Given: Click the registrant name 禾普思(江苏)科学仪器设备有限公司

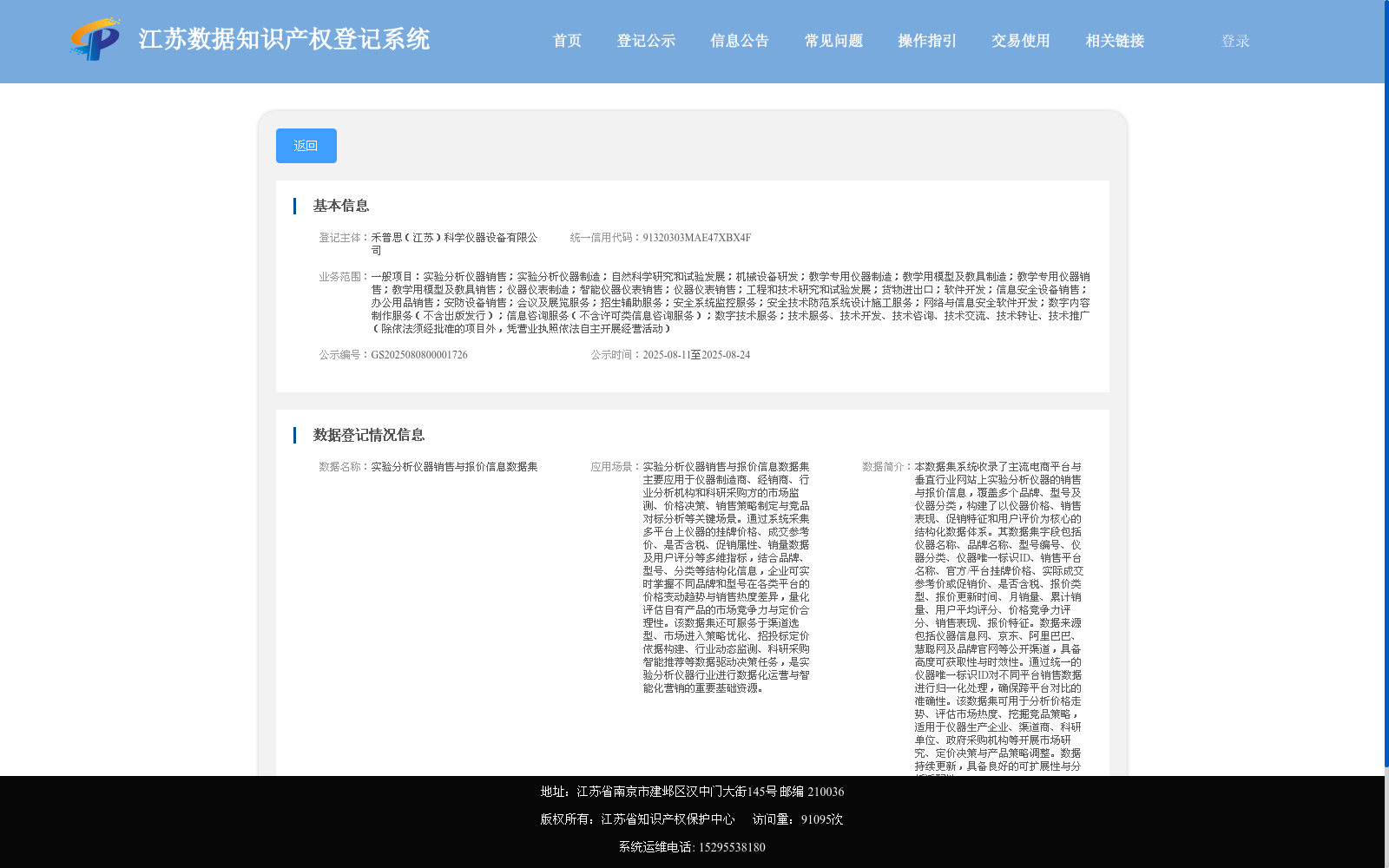Looking at the screenshot, I should (455, 244).
